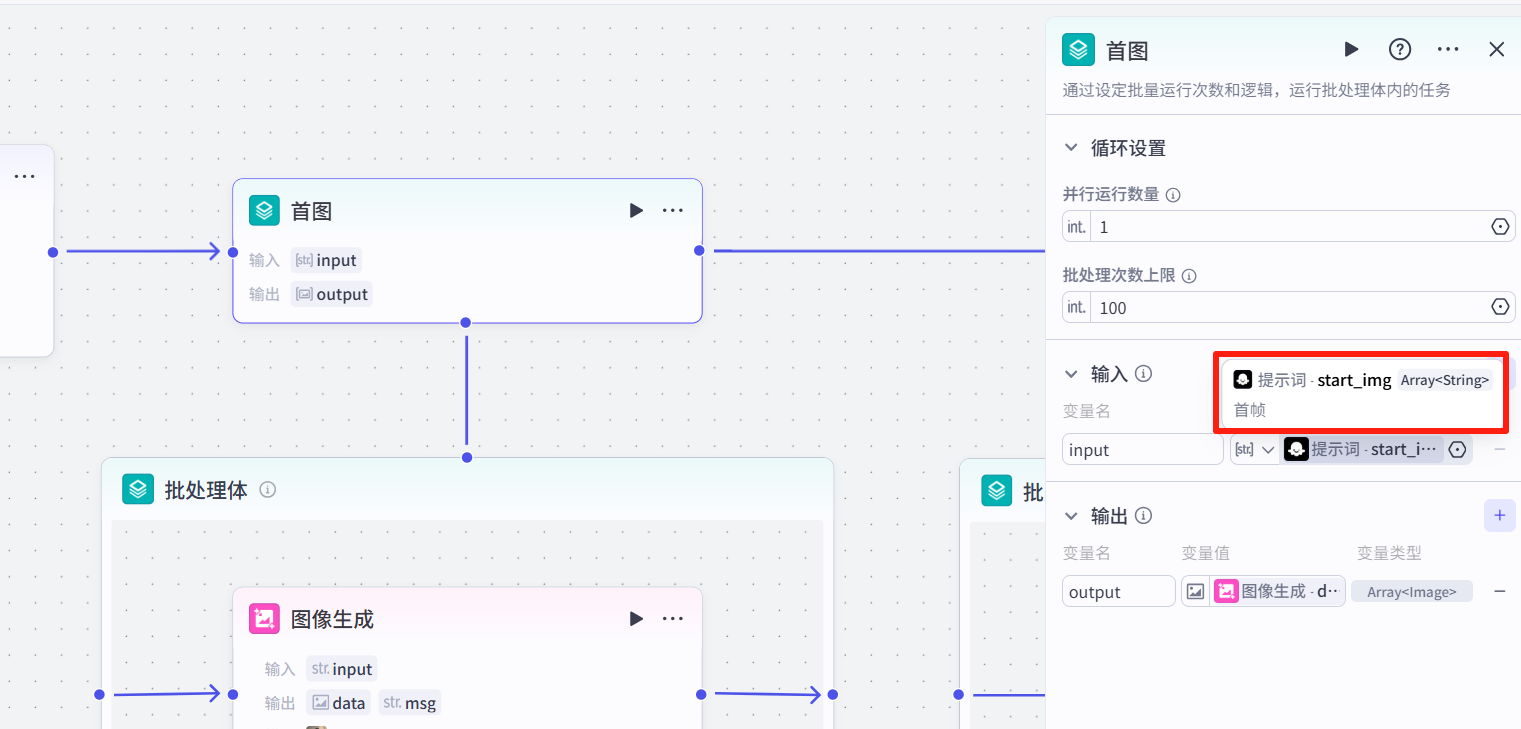Click the input tag on 首图 node
The image size is (1521, 729).
click(x=327, y=260)
